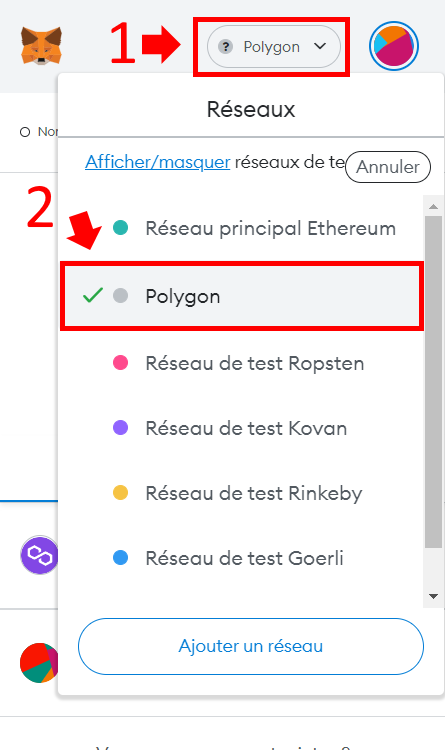Image resolution: width=445 pixels, height=750 pixels.
Task: Switch to Réseau de test Ropsten
Action: tap(242, 363)
